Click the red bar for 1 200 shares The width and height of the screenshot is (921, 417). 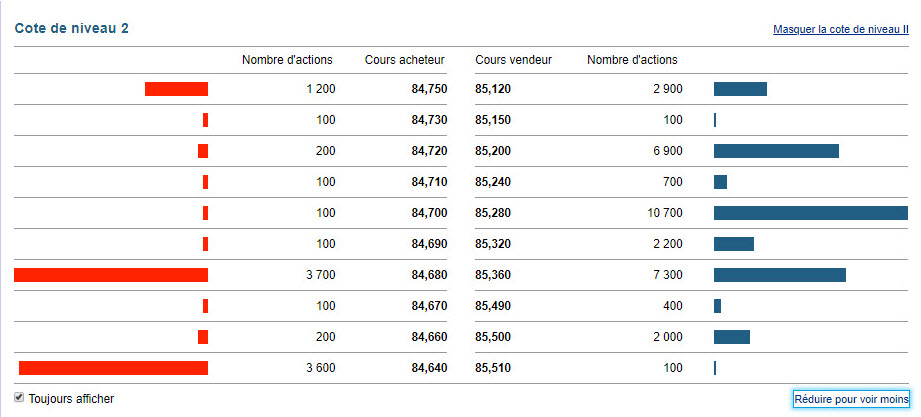pos(176,89)
